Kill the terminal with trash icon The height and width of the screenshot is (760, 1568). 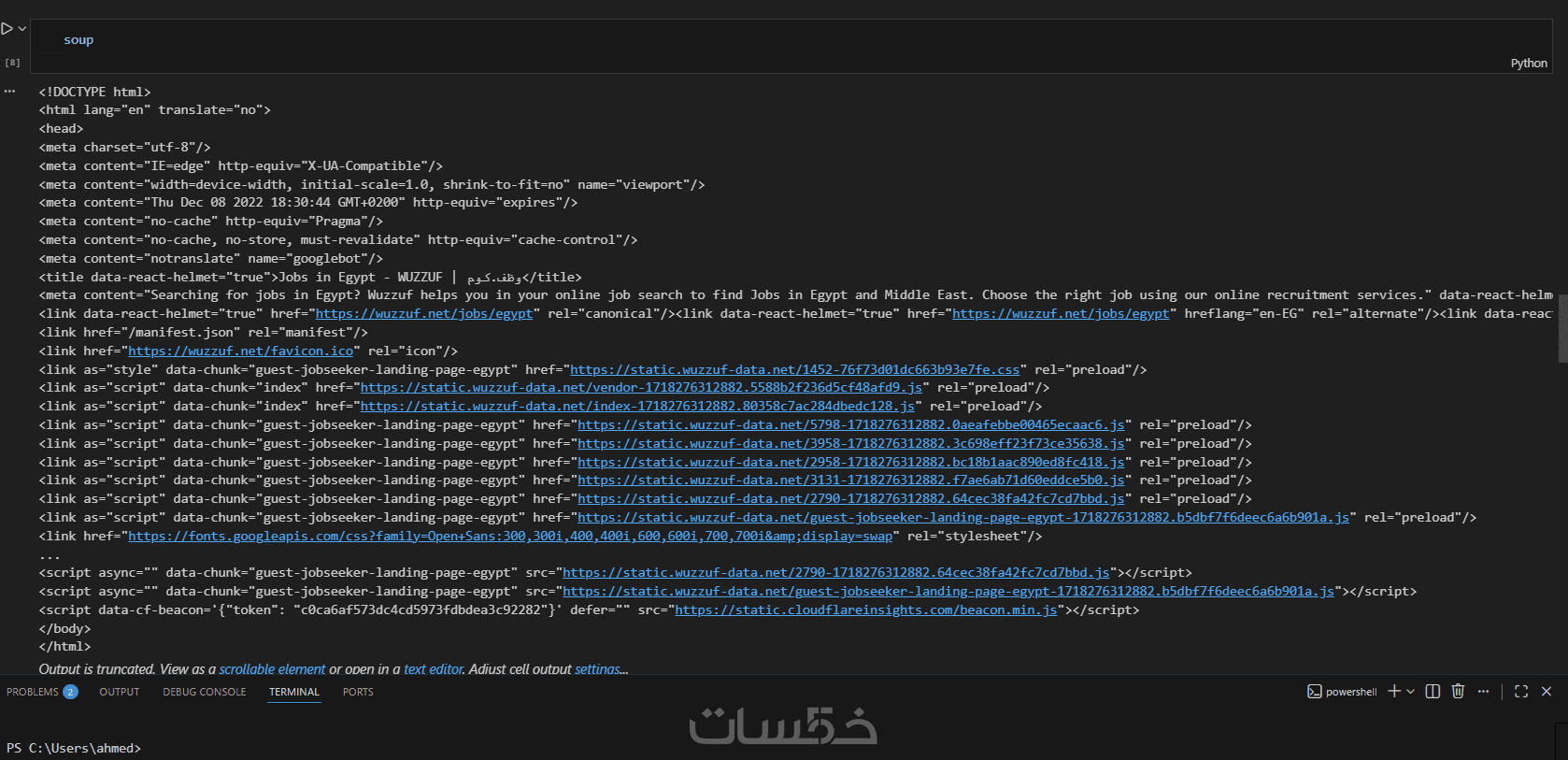1458,691
